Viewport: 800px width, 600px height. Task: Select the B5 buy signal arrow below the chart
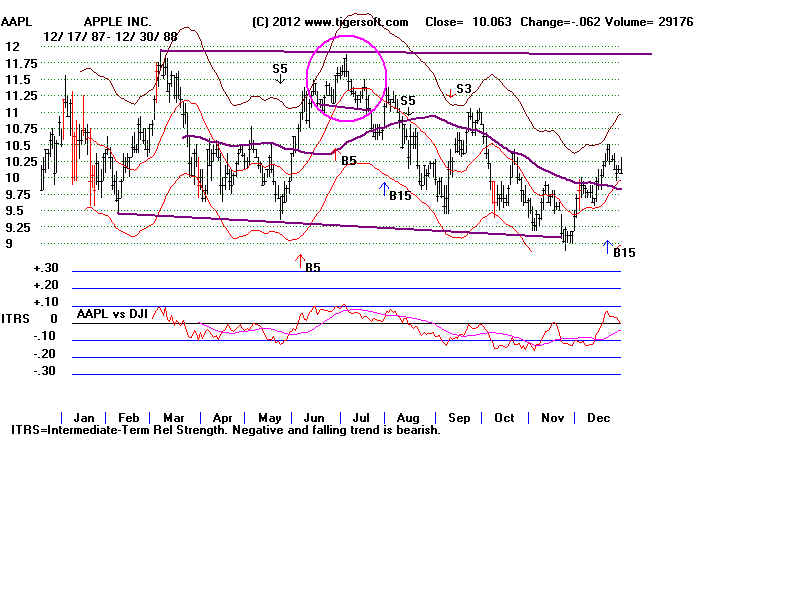point(302,260)
